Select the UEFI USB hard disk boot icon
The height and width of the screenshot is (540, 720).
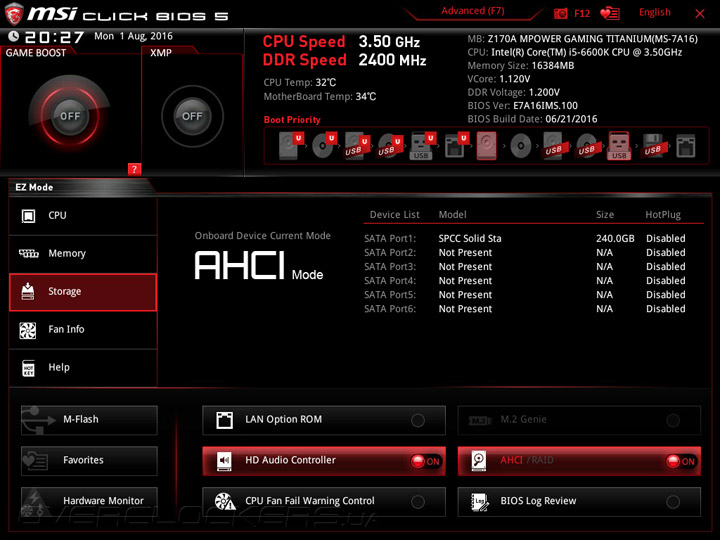pyautogui.click(x=357, y=146)
